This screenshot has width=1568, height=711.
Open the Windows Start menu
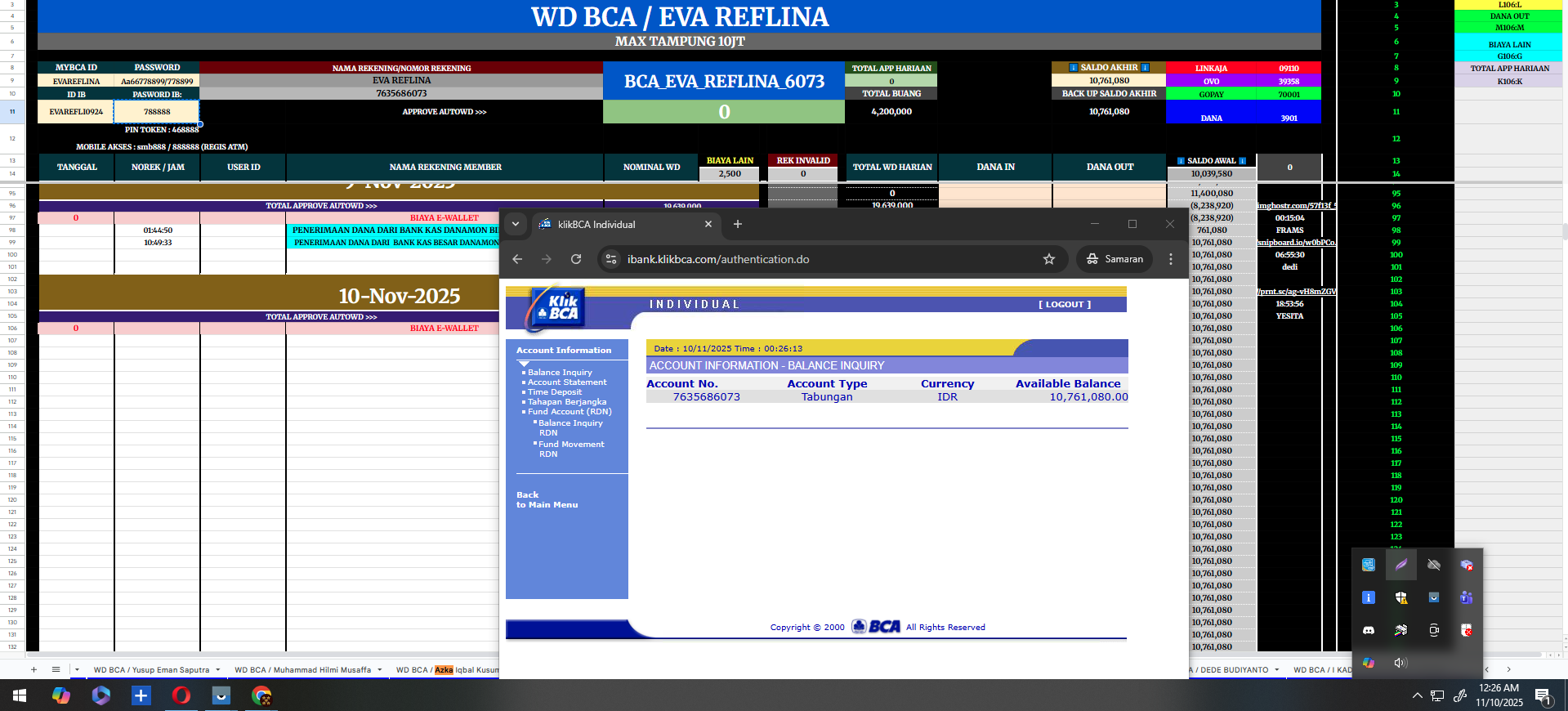[20, 695]
